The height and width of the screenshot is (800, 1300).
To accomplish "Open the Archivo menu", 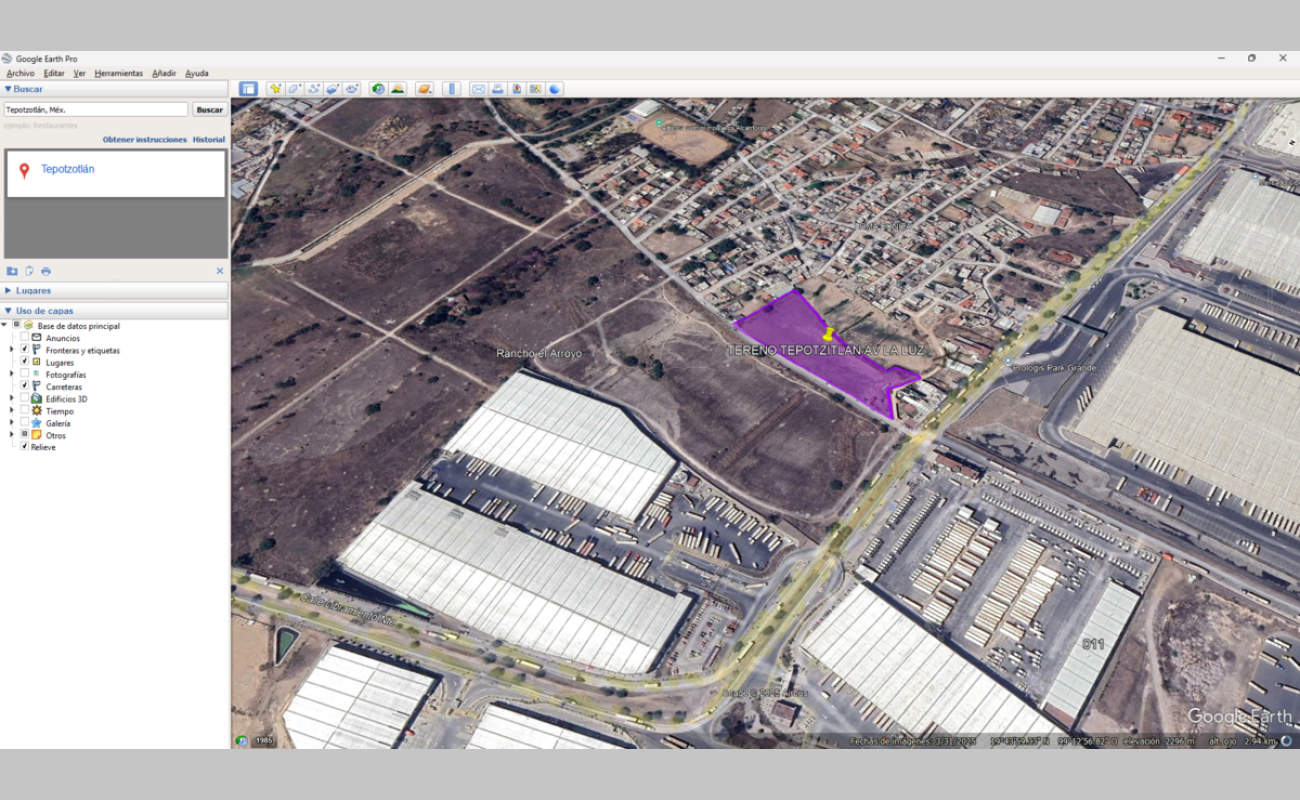I will [20, 73].
